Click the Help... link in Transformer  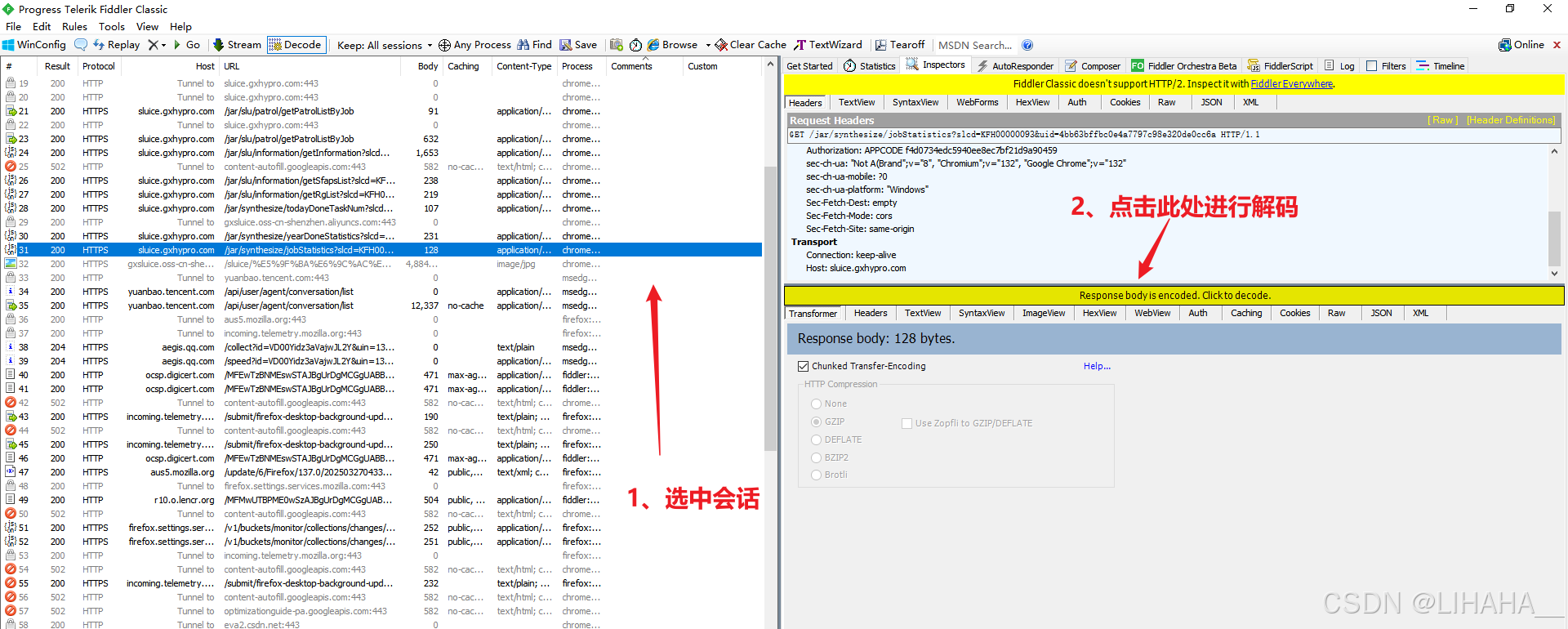point(1097,366)
